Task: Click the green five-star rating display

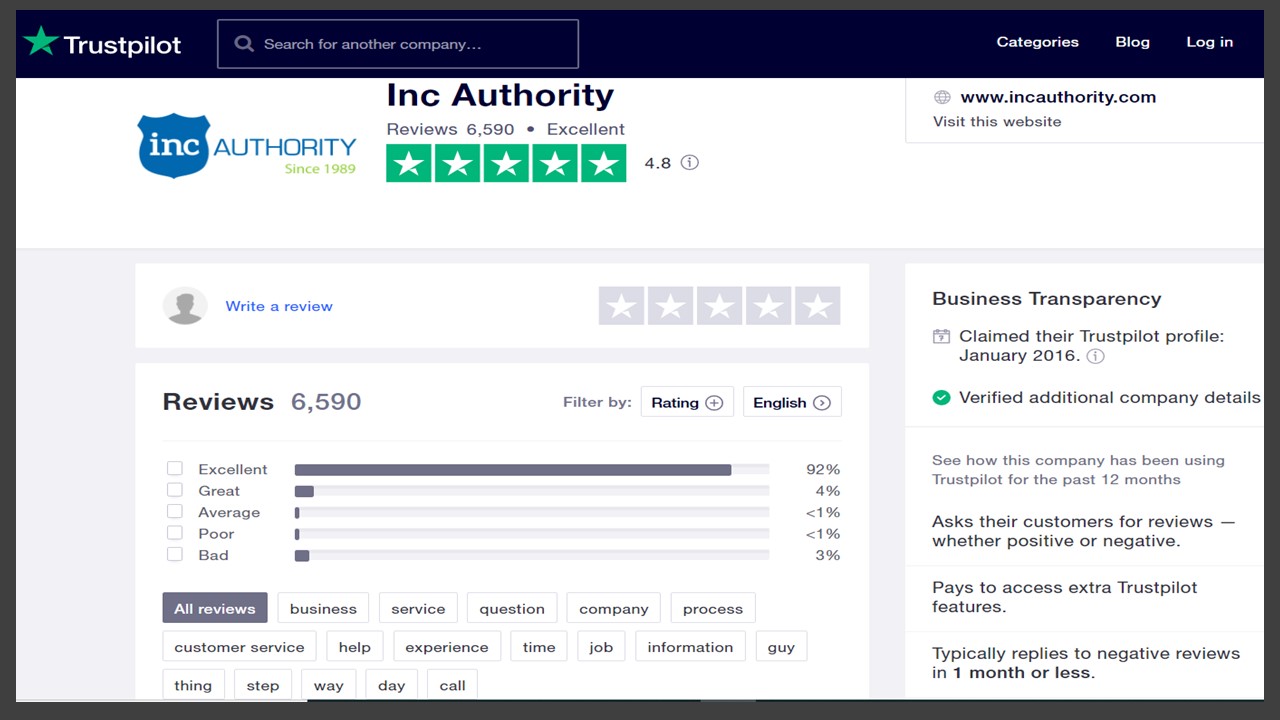Action: click(506, 163)
